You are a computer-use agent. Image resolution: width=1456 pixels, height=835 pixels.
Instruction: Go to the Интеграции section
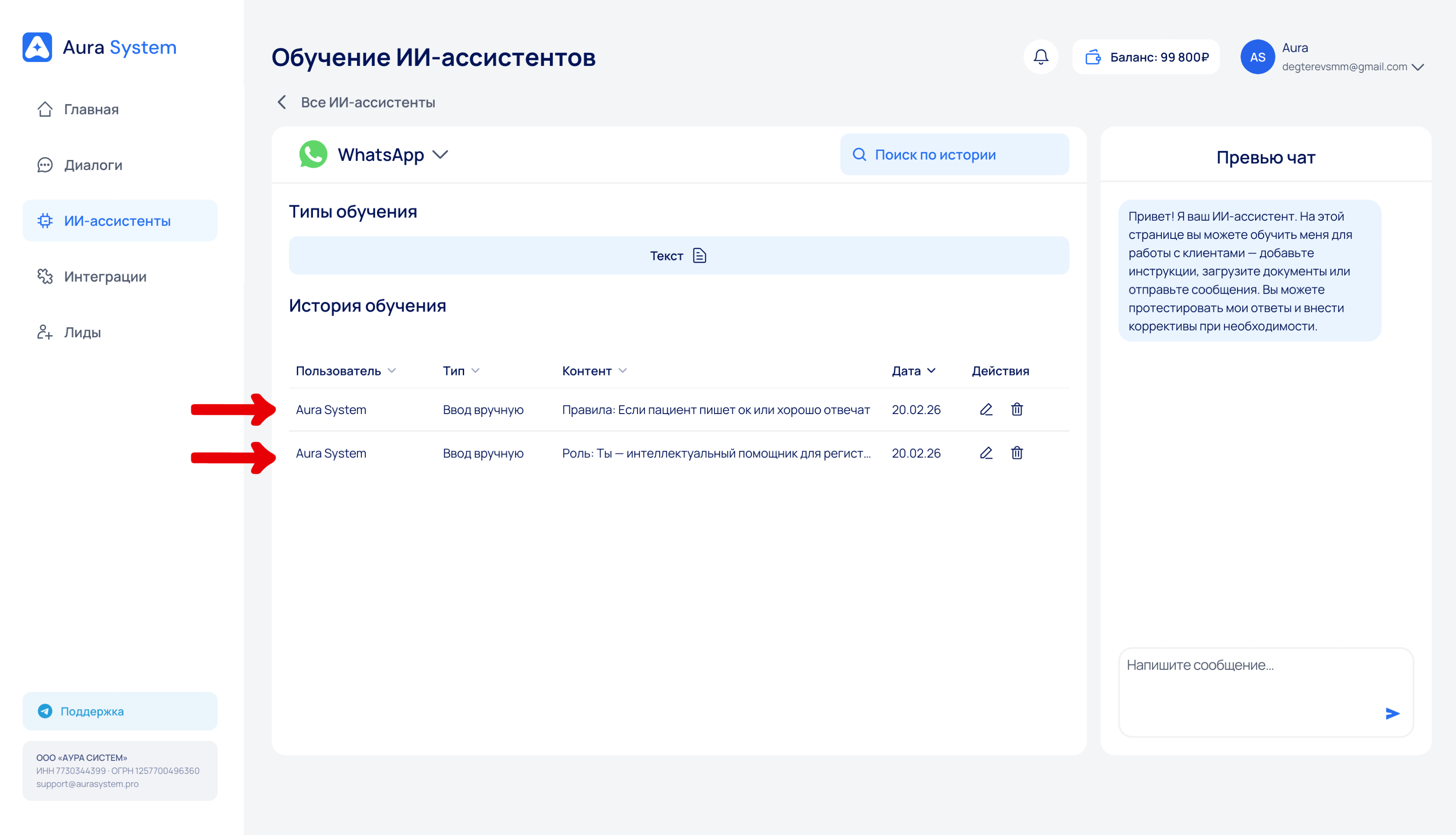coord(105,277)
